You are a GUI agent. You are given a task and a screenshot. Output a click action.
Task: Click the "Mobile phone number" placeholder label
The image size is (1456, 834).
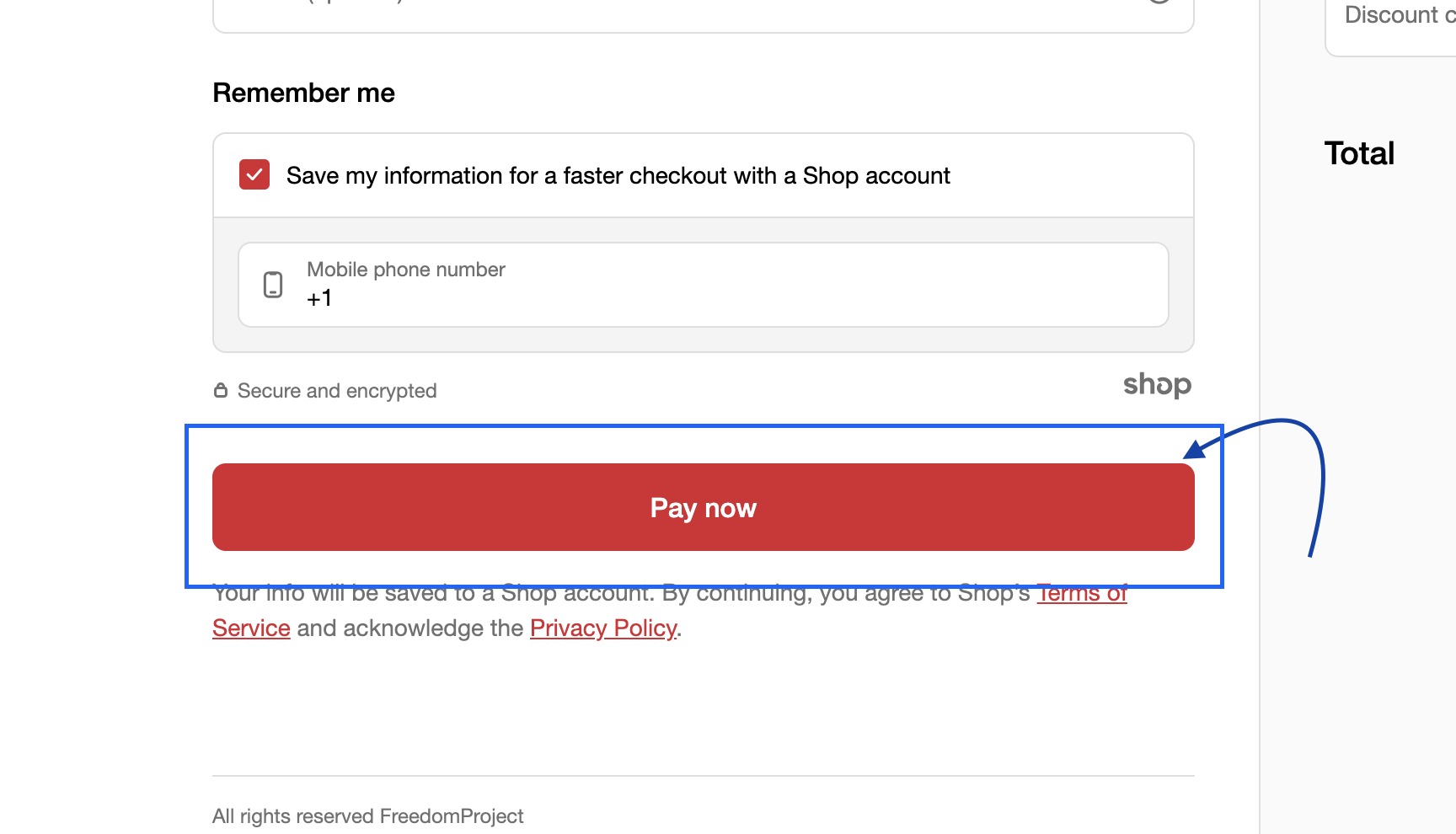pyautogui.click(x=406, y=270)
